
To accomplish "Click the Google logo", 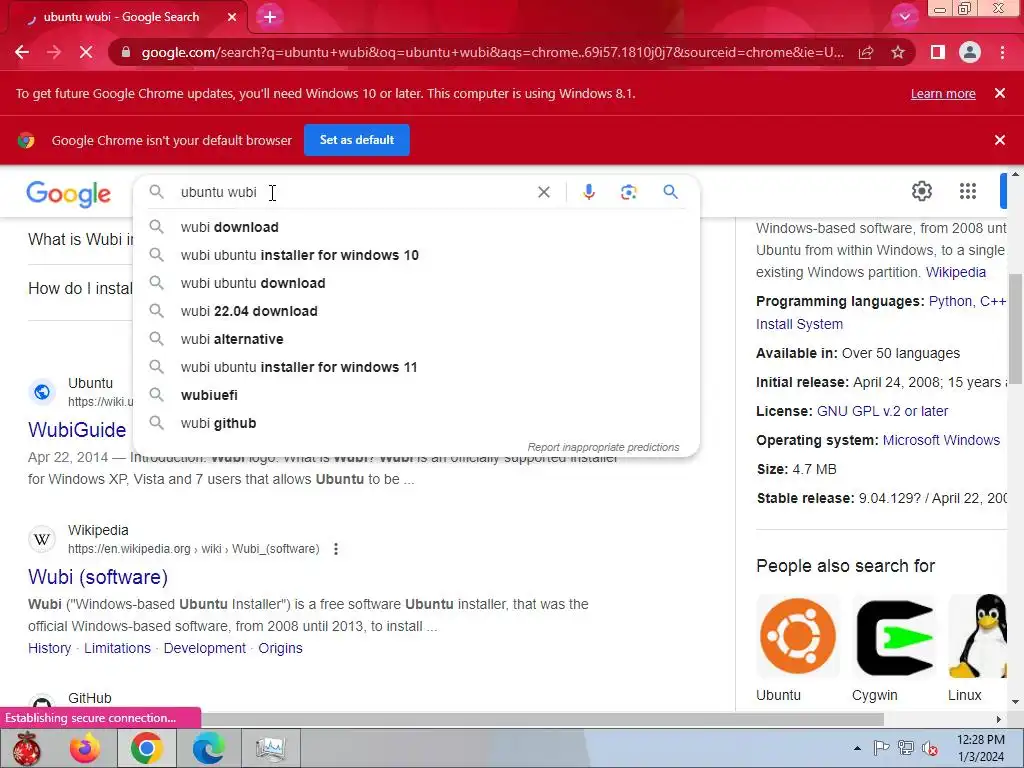I will (x=69, y=194).
